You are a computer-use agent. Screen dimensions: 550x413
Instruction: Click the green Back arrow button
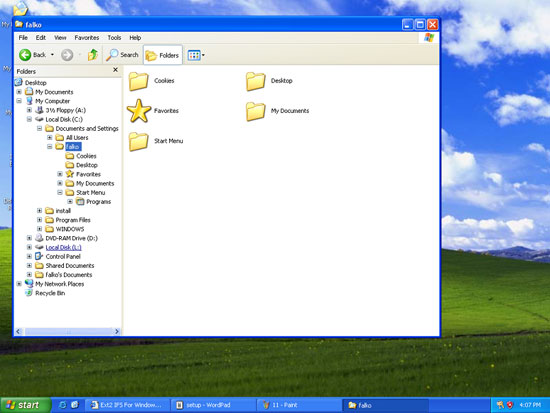(25, 55)
